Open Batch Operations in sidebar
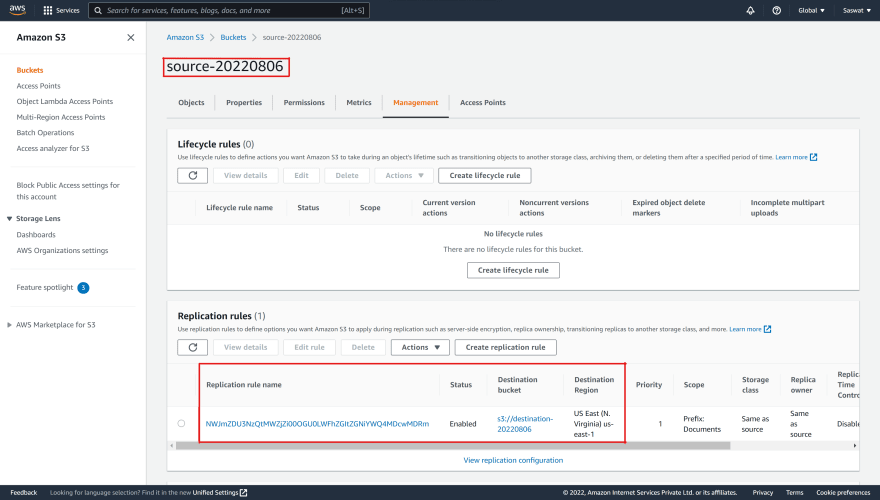 [x=45, y=133]
